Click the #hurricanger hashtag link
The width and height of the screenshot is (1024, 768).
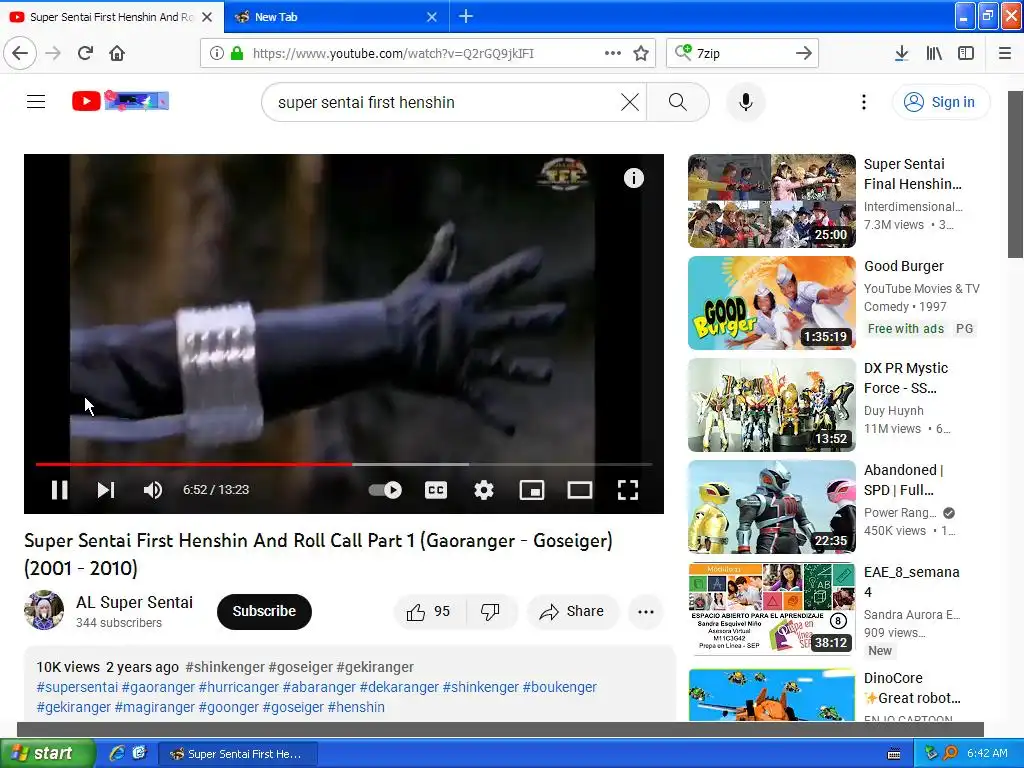coord(239,687)
